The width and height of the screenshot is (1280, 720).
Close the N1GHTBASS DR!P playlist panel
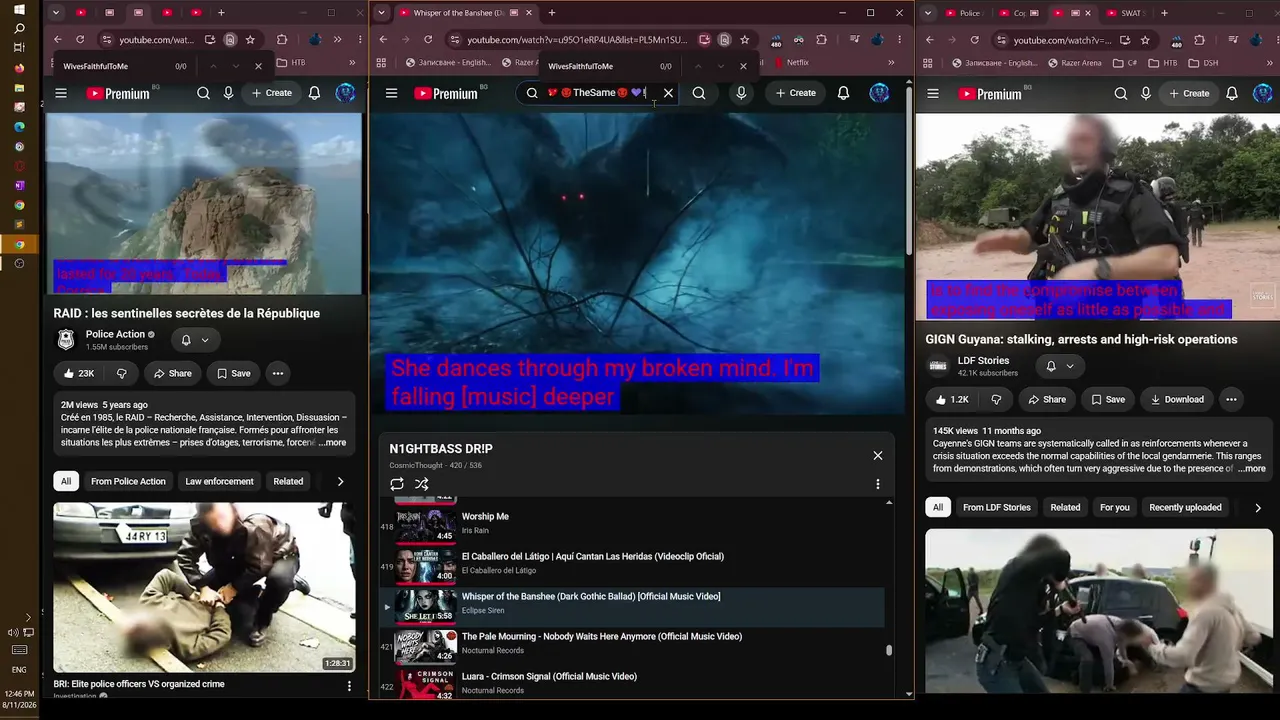(x=878, y=455)
